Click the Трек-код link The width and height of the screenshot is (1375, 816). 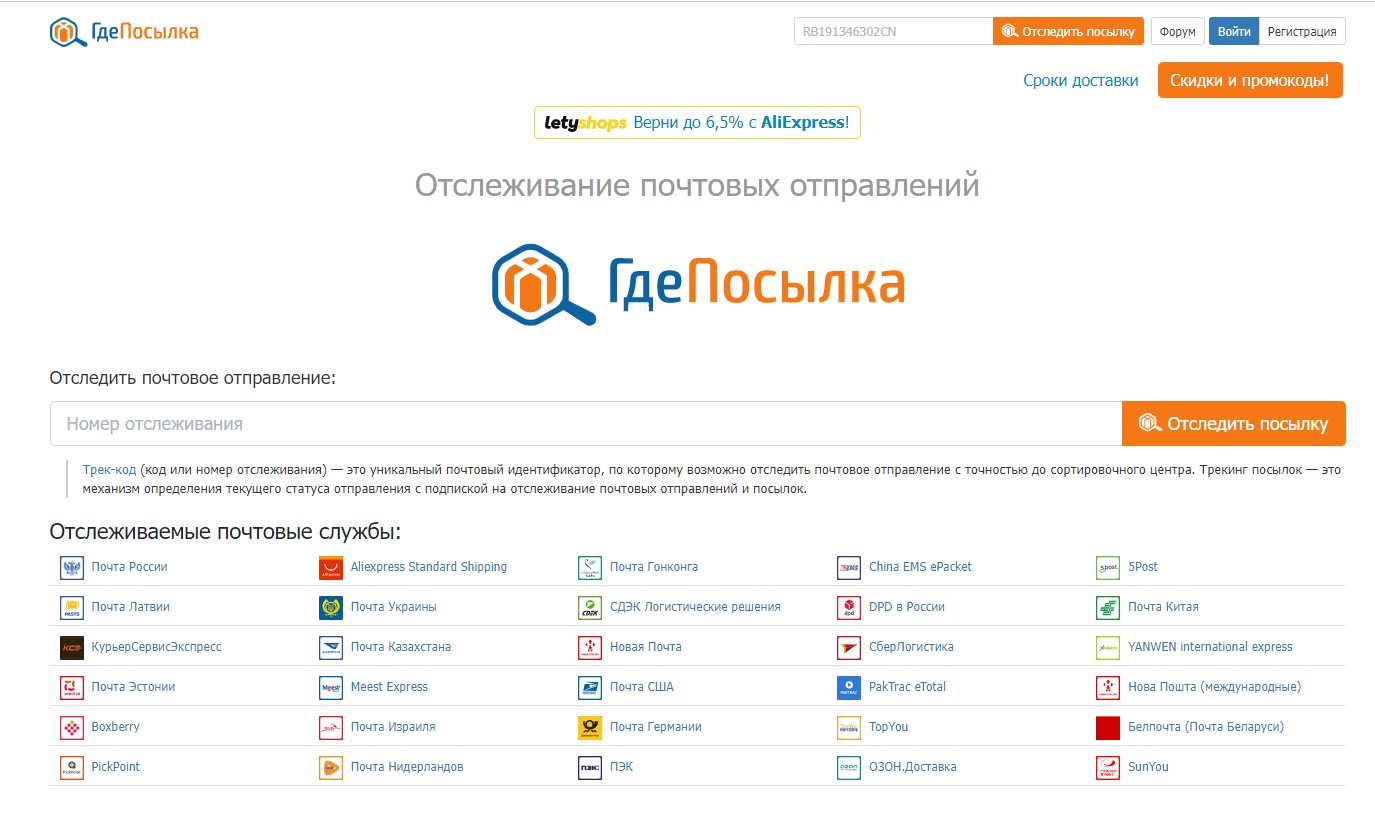(109, 469)
